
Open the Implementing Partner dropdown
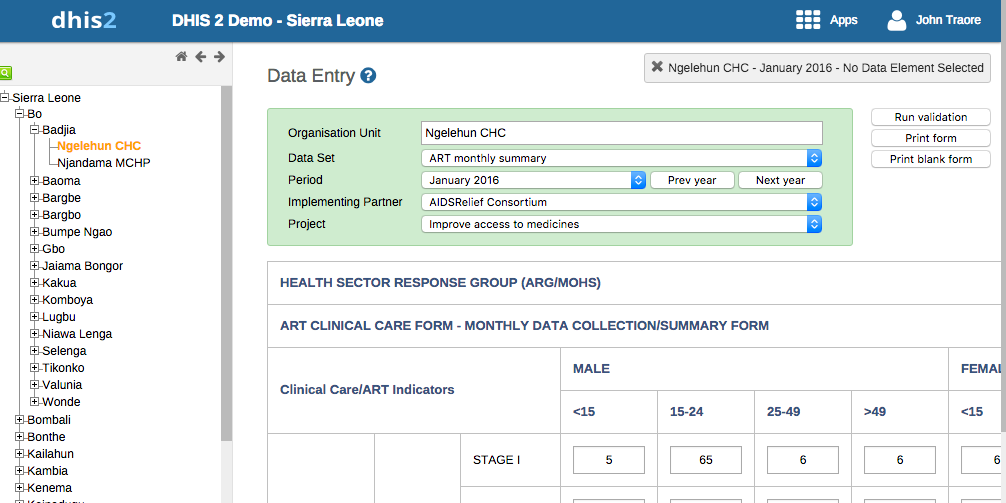tap(621, 202)
